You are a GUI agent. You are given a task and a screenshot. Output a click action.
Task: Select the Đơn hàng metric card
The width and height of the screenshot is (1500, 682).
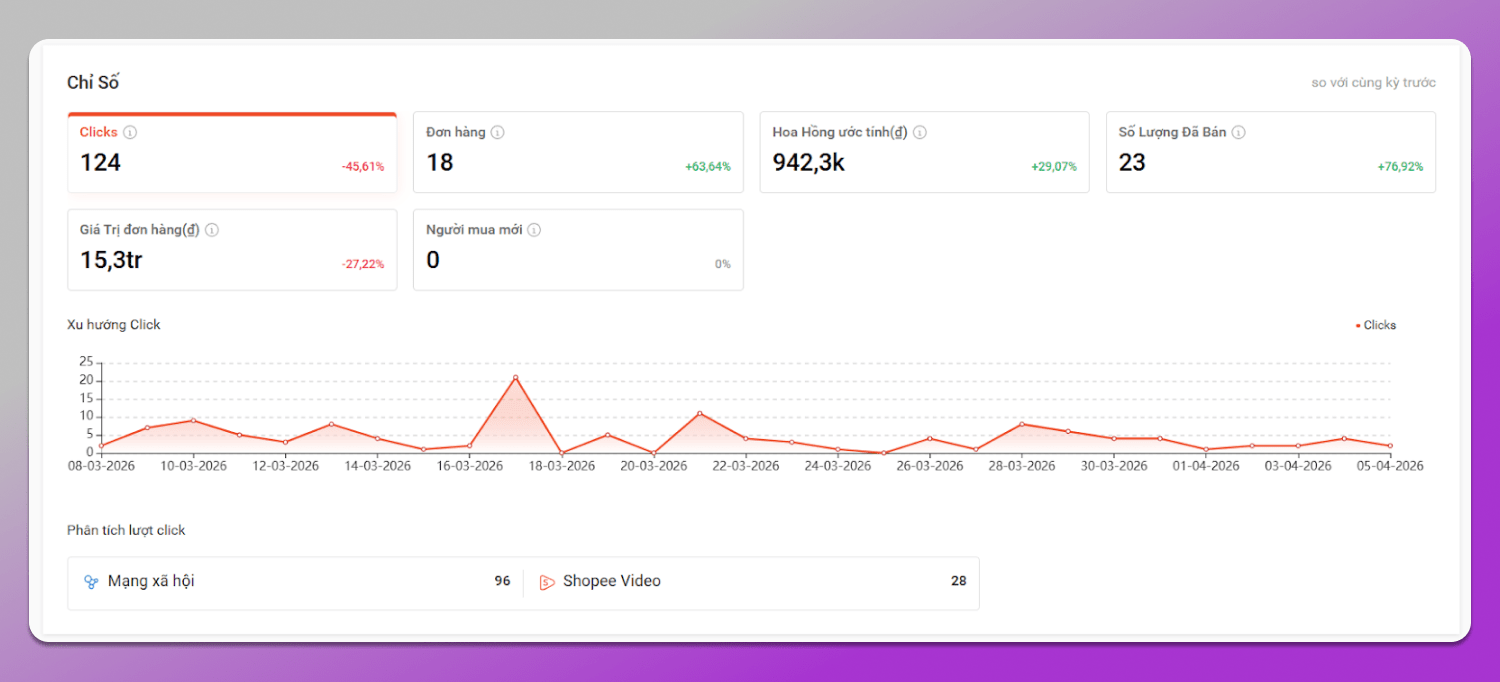point(578,153)
